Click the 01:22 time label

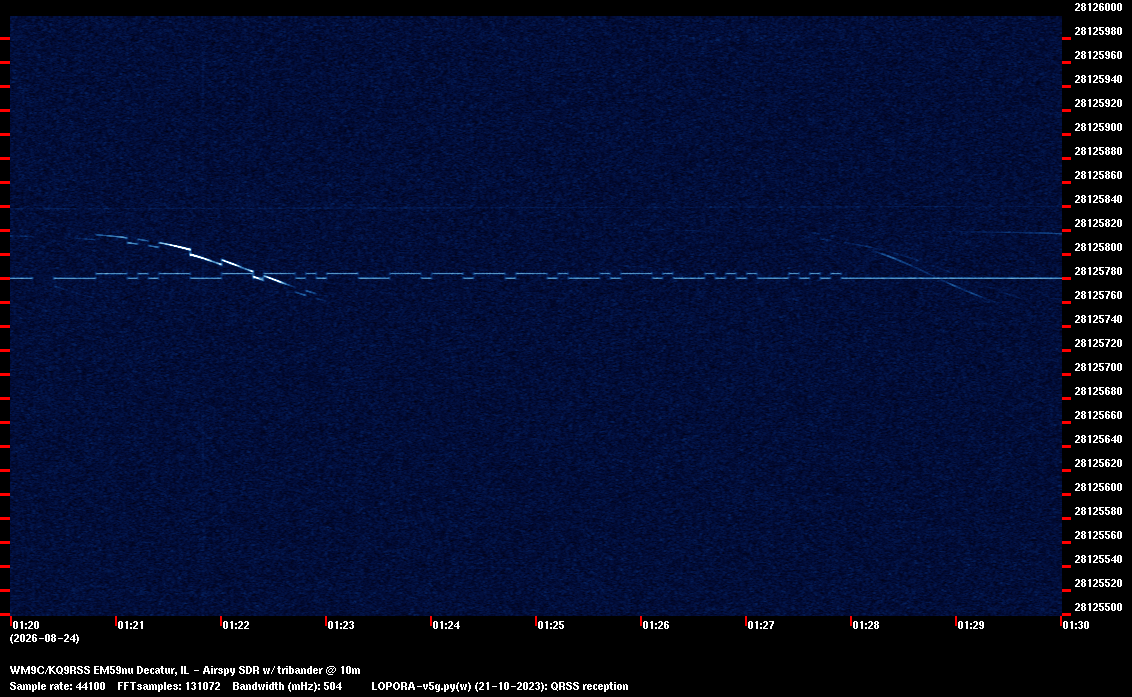click(236, 625)
